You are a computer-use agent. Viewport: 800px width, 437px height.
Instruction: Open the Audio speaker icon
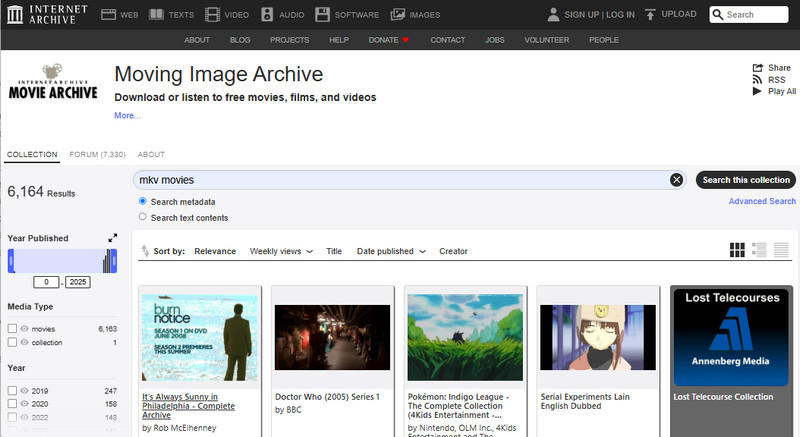267,14
